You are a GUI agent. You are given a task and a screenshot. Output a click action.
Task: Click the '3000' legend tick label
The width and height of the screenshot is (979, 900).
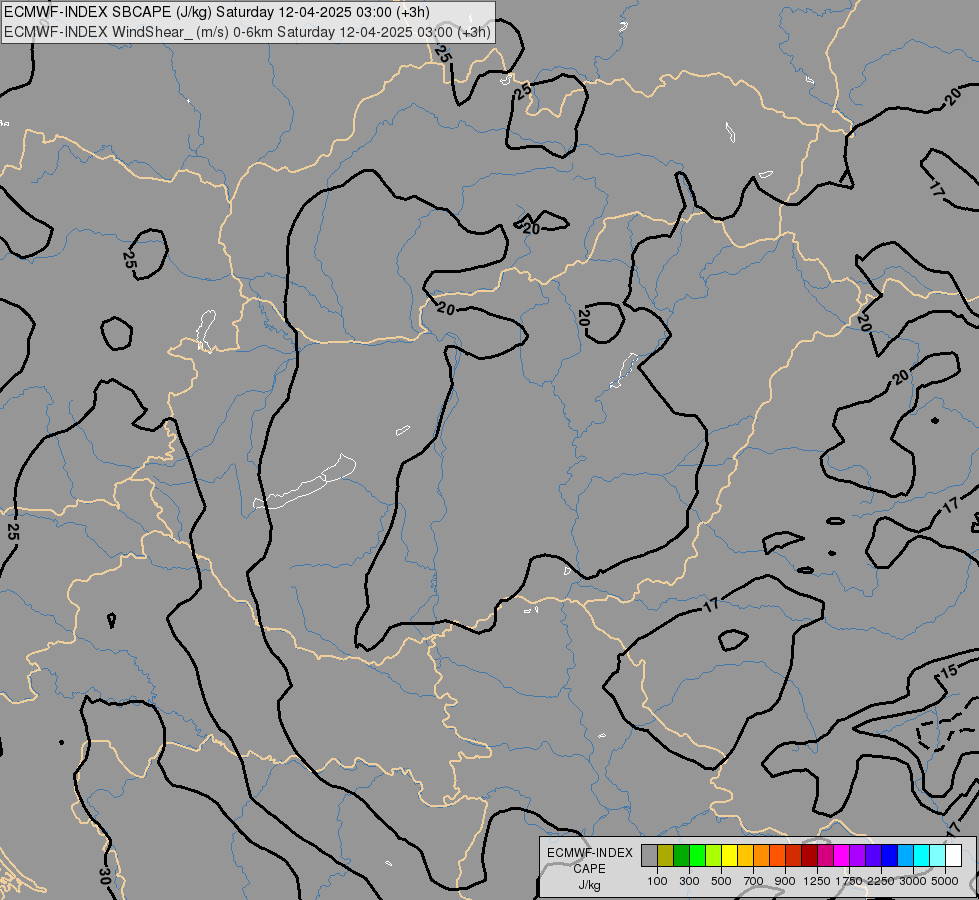(x=913, y=881)
